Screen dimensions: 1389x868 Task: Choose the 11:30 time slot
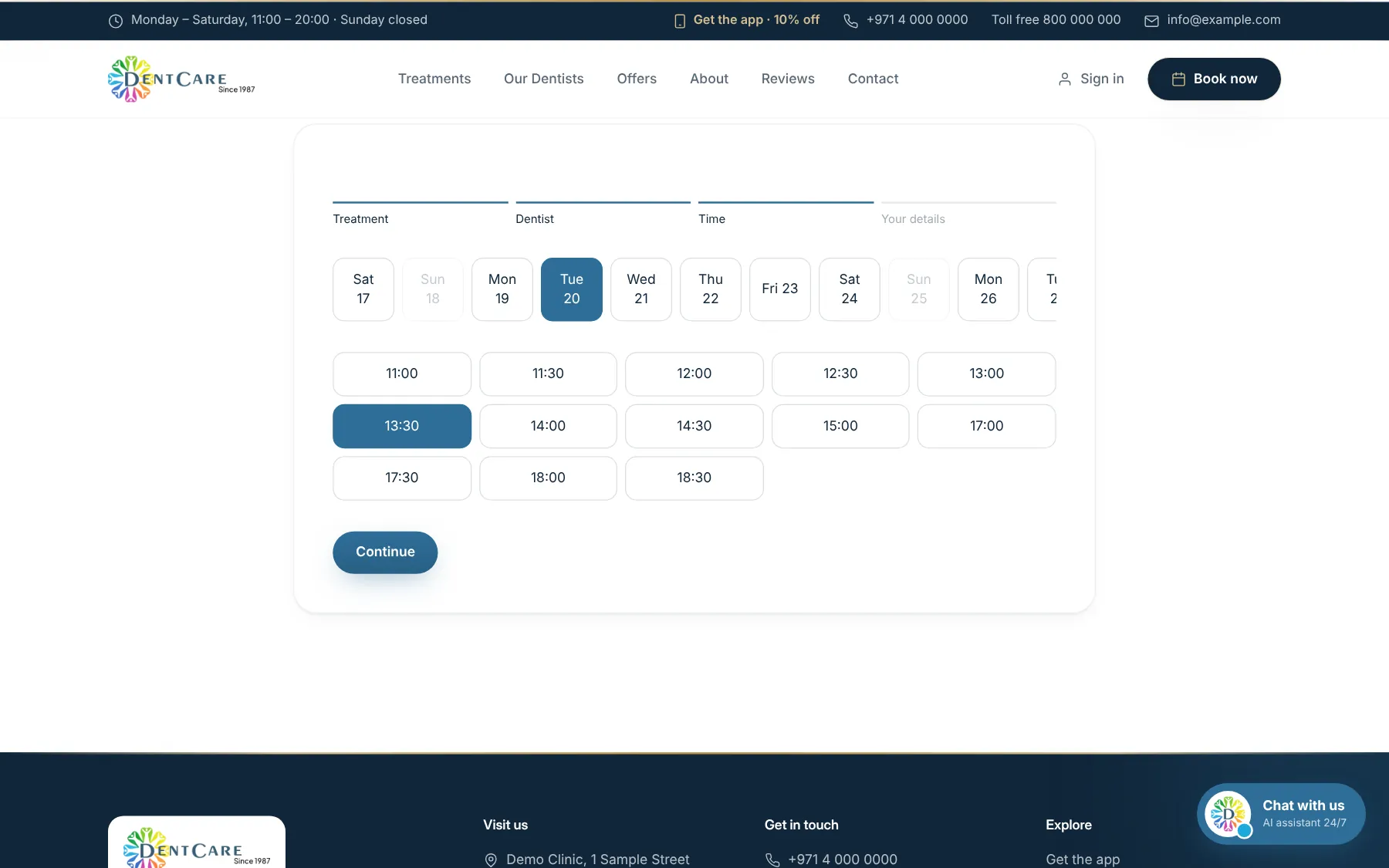click(548, 374)
